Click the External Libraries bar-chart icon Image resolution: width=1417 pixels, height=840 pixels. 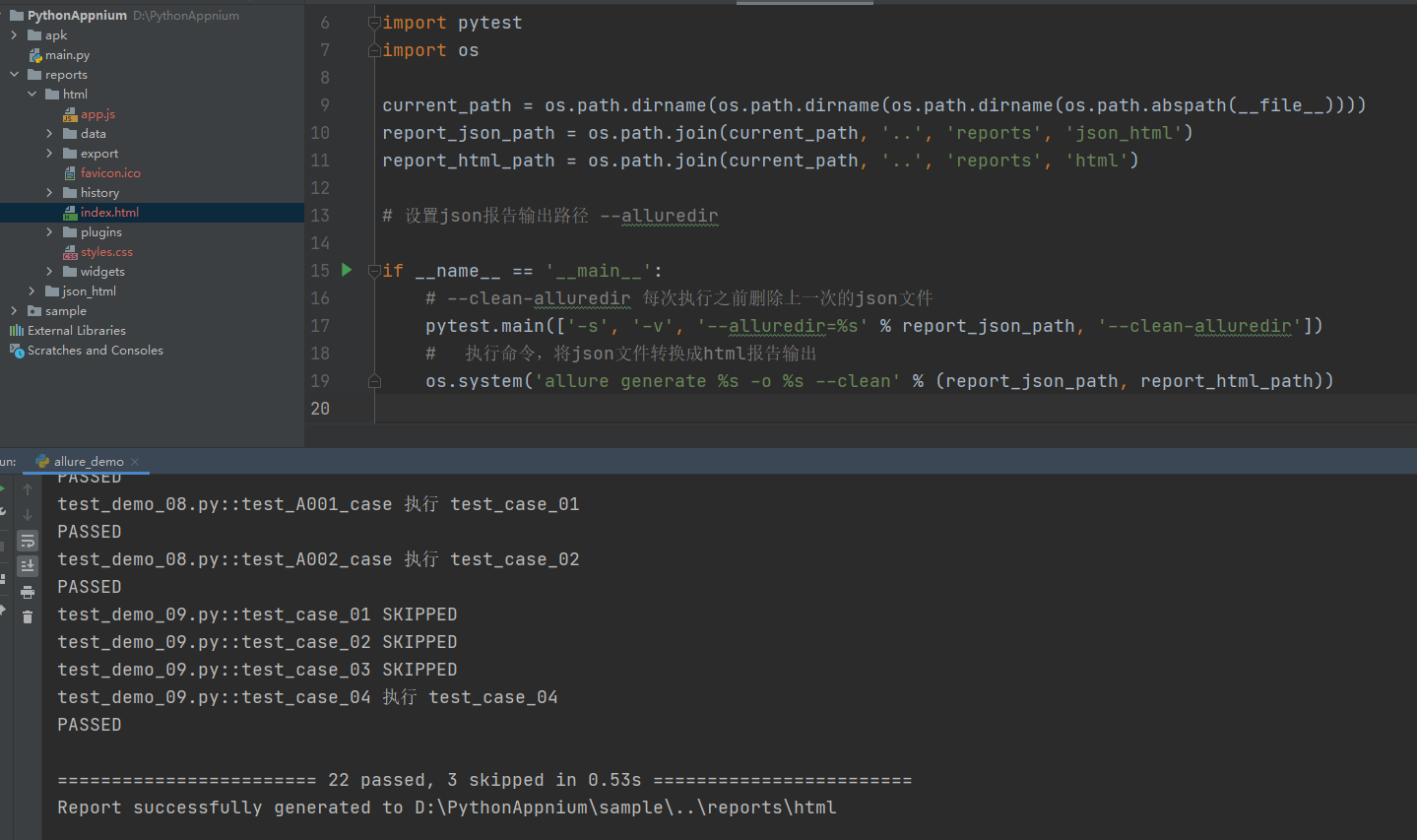[17, 331]
